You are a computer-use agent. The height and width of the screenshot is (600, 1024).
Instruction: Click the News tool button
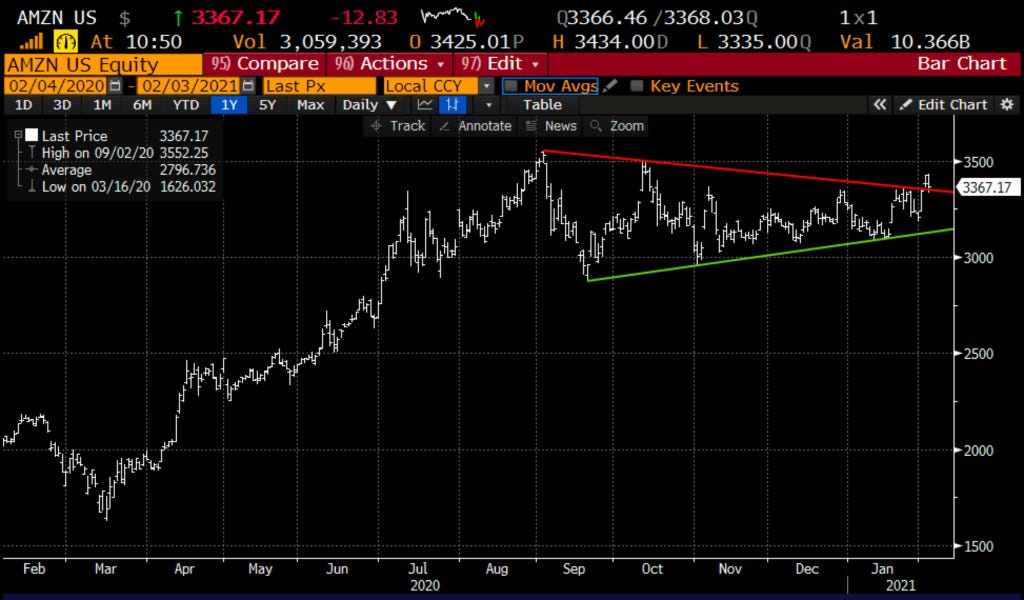(x=552, y=126)
